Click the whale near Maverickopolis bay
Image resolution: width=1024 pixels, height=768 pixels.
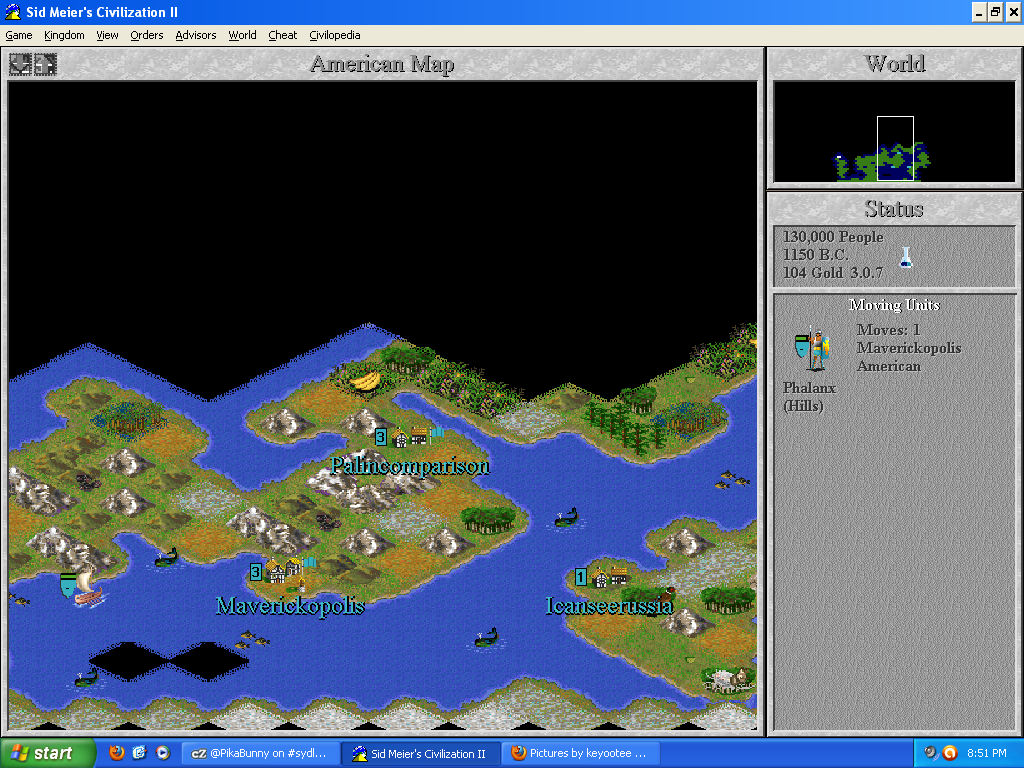pos(167,558)
